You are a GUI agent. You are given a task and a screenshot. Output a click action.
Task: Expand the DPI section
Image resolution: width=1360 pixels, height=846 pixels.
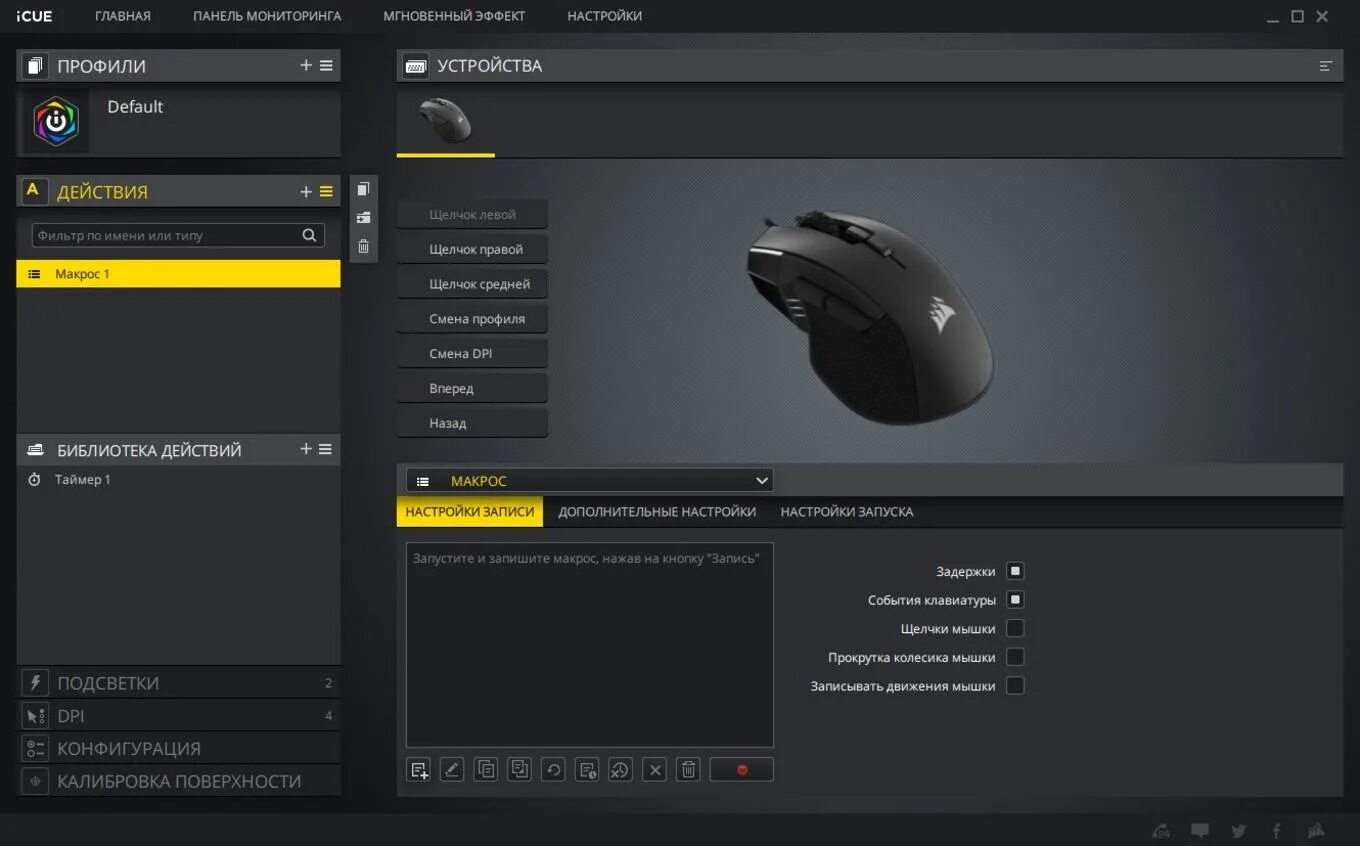point(178,716)
